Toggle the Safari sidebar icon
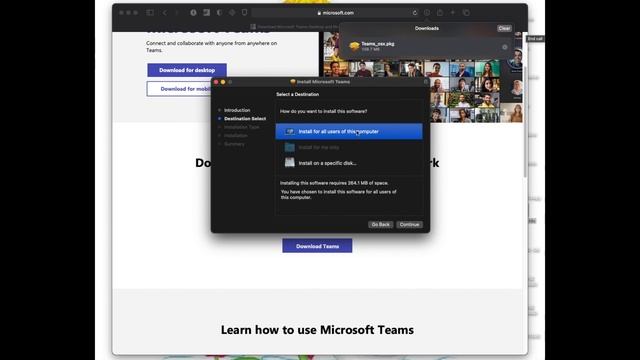The width and height of the screenshot is (640, 360). tap(150, 13)
